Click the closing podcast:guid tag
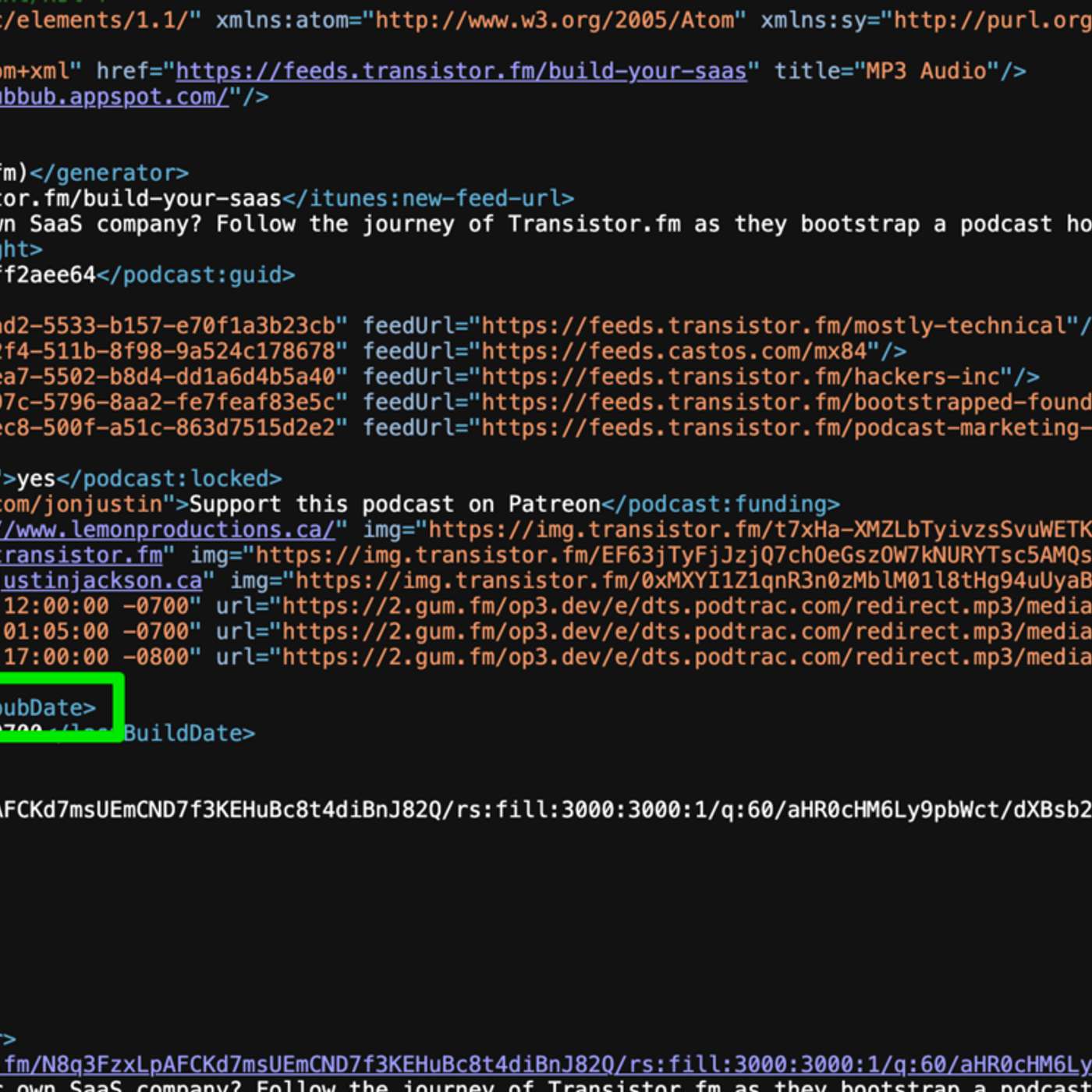 click(x=196, y=275)
